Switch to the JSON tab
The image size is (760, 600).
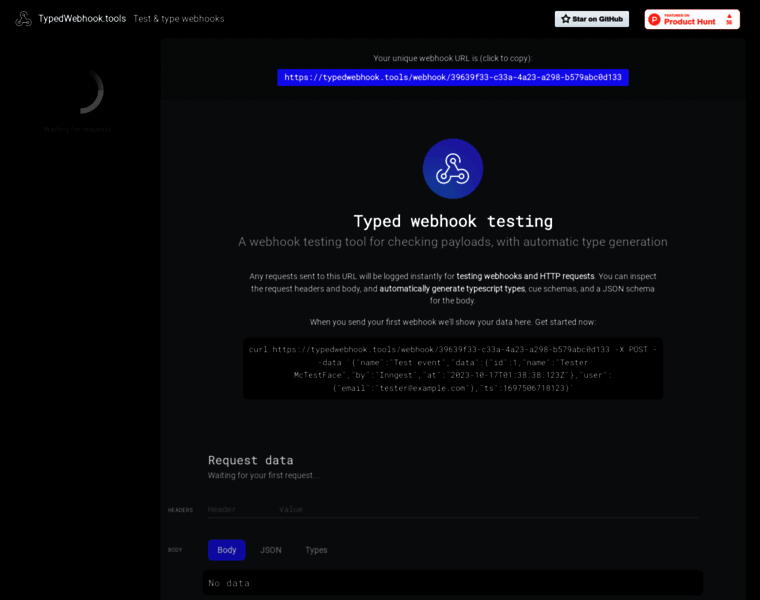click(x=270, y=550)
